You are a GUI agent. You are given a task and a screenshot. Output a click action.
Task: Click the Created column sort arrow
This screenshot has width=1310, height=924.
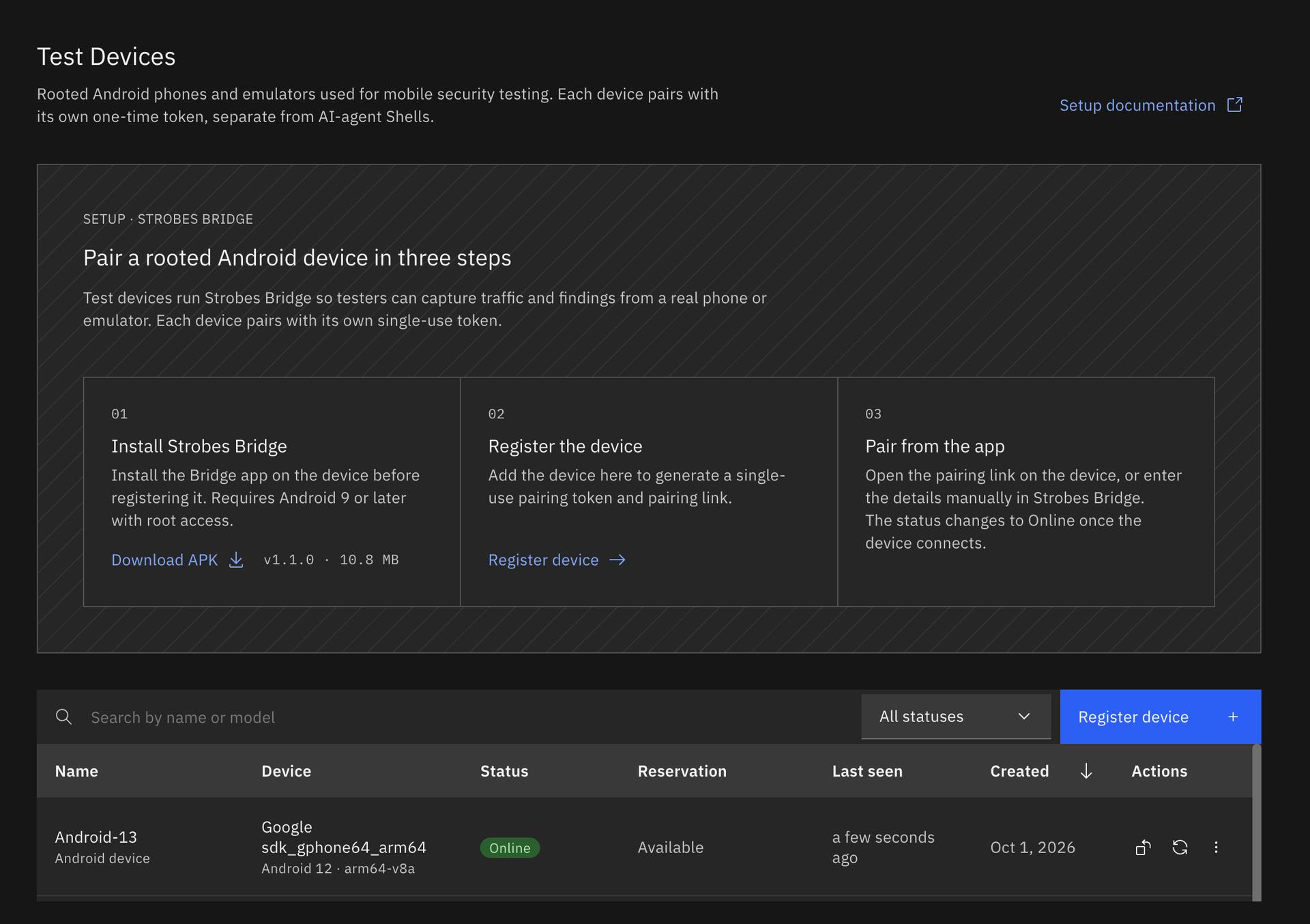1086,771
